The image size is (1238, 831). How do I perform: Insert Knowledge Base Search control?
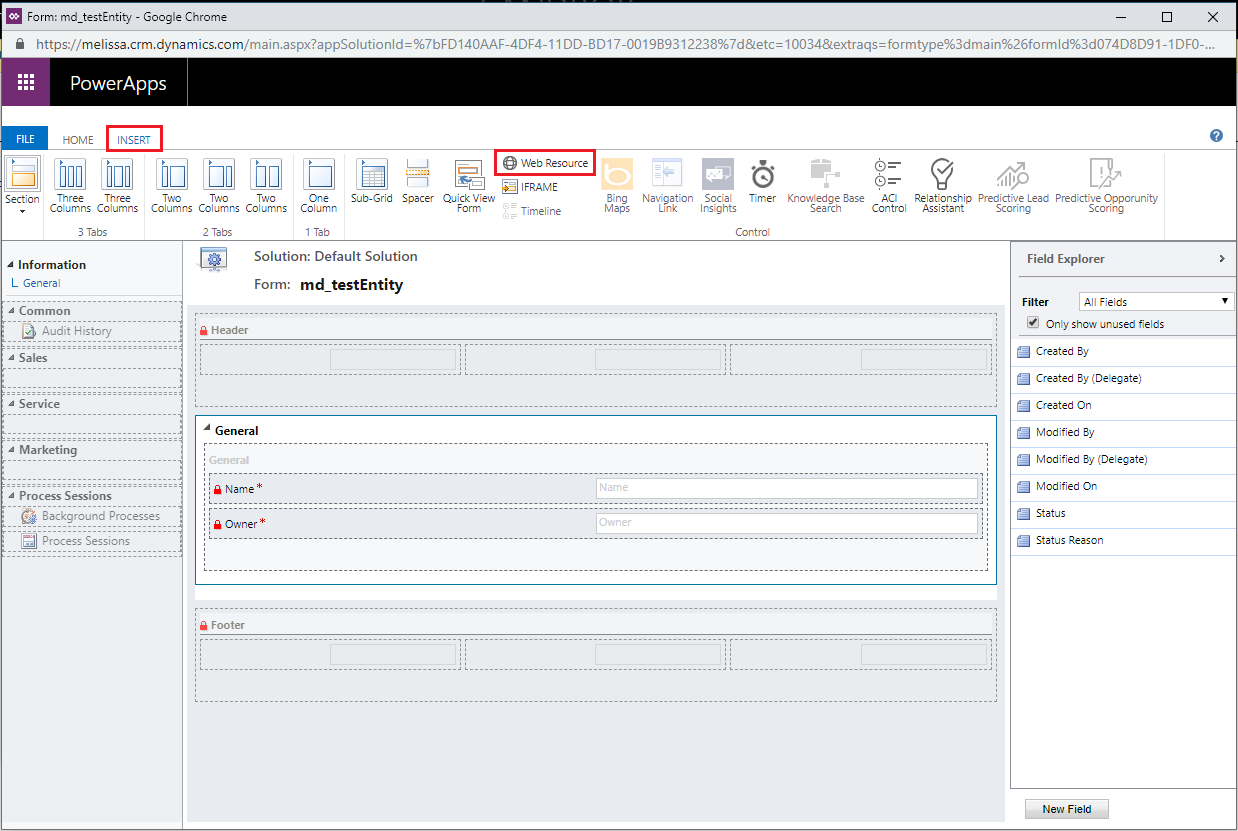(826, 186)
